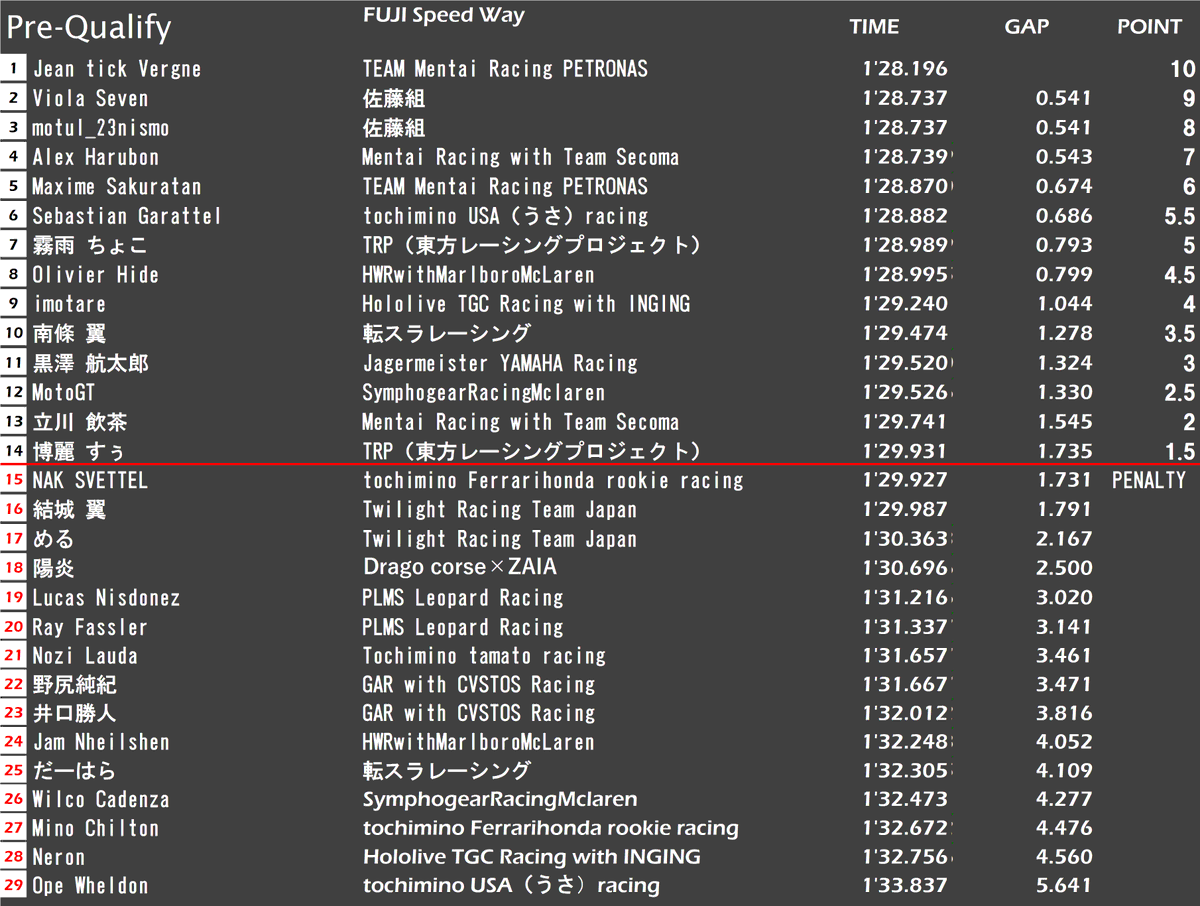Select driver name MotoGT
This screenshot has height=906, width=1200.
pyautogui.click(x=63, y=392)
